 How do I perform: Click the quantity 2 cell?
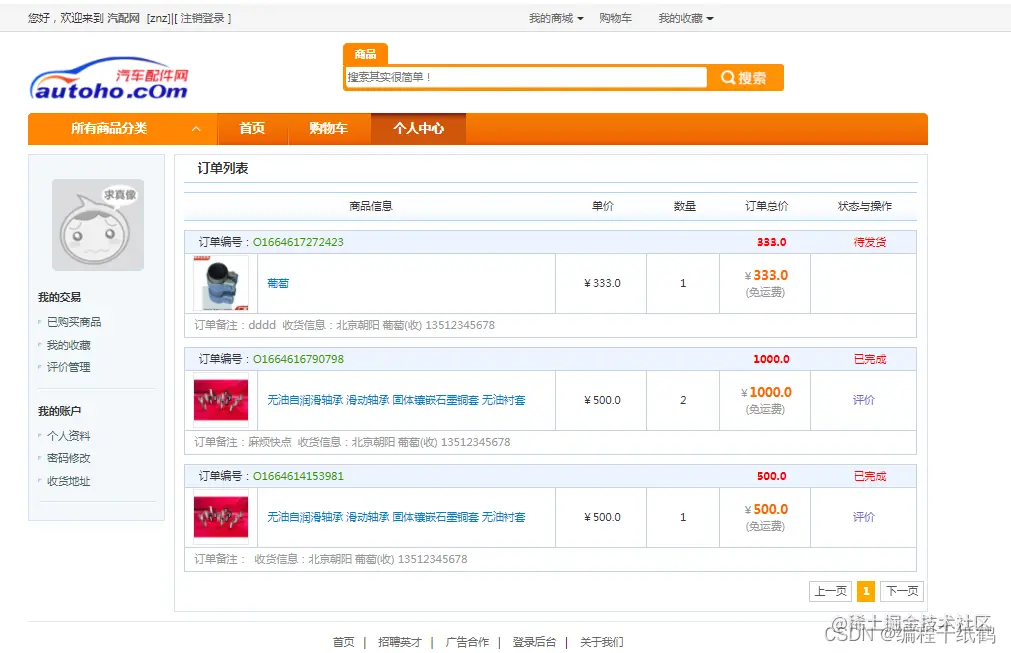pyautogui.click(x=683, y=400)
